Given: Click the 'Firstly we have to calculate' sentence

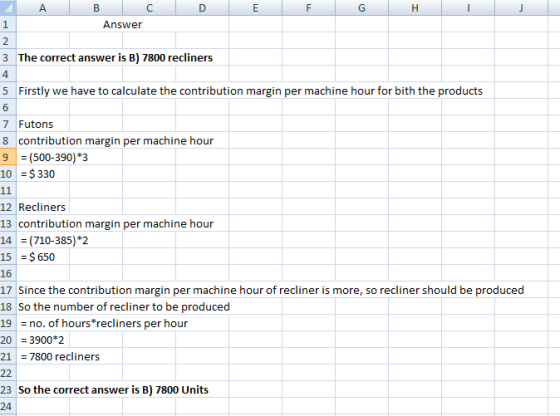Looking at the screenshot, I should pyautogui.click(x=250, y=91).
